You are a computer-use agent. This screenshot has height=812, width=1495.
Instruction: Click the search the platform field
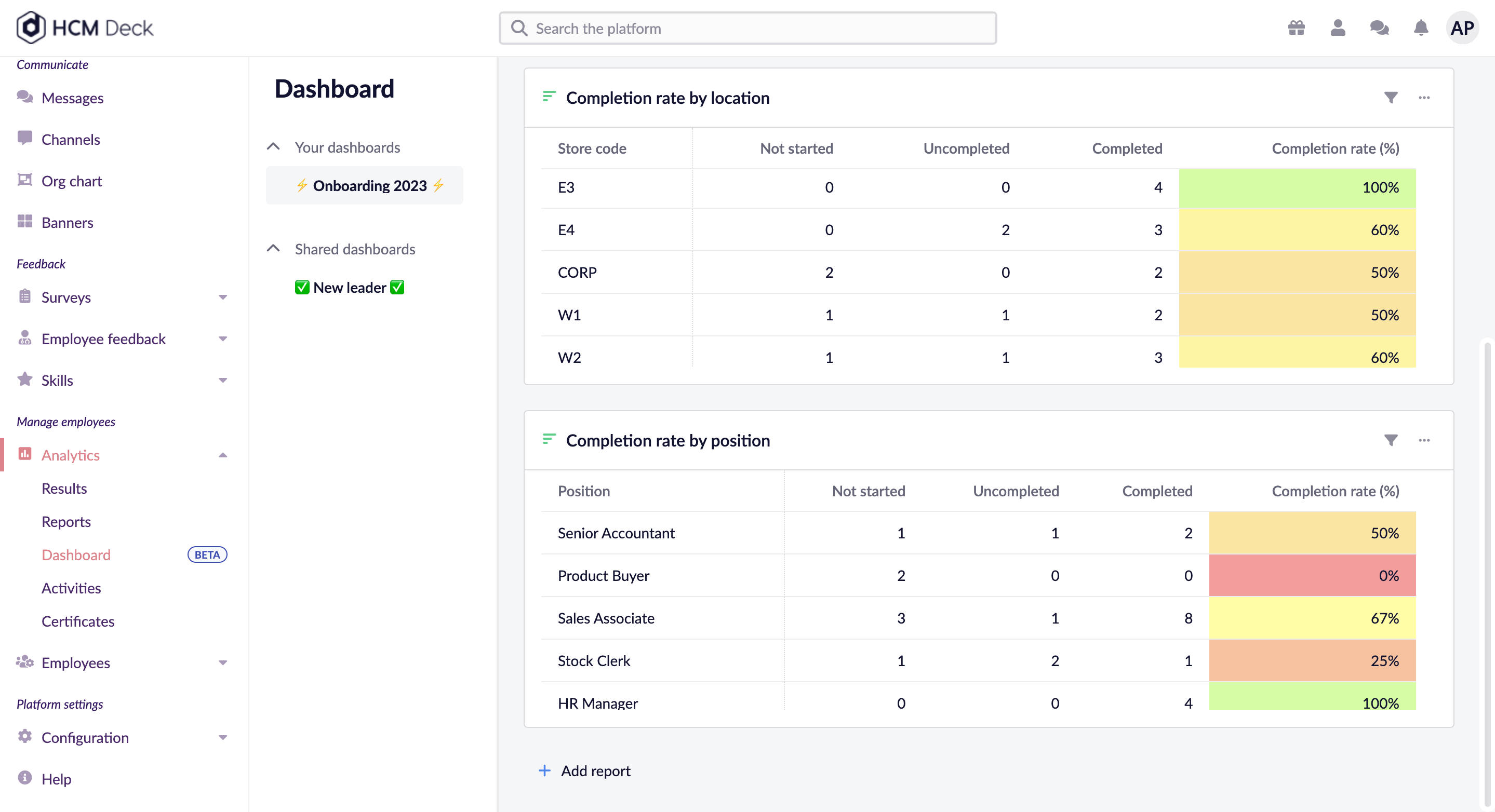747,29
